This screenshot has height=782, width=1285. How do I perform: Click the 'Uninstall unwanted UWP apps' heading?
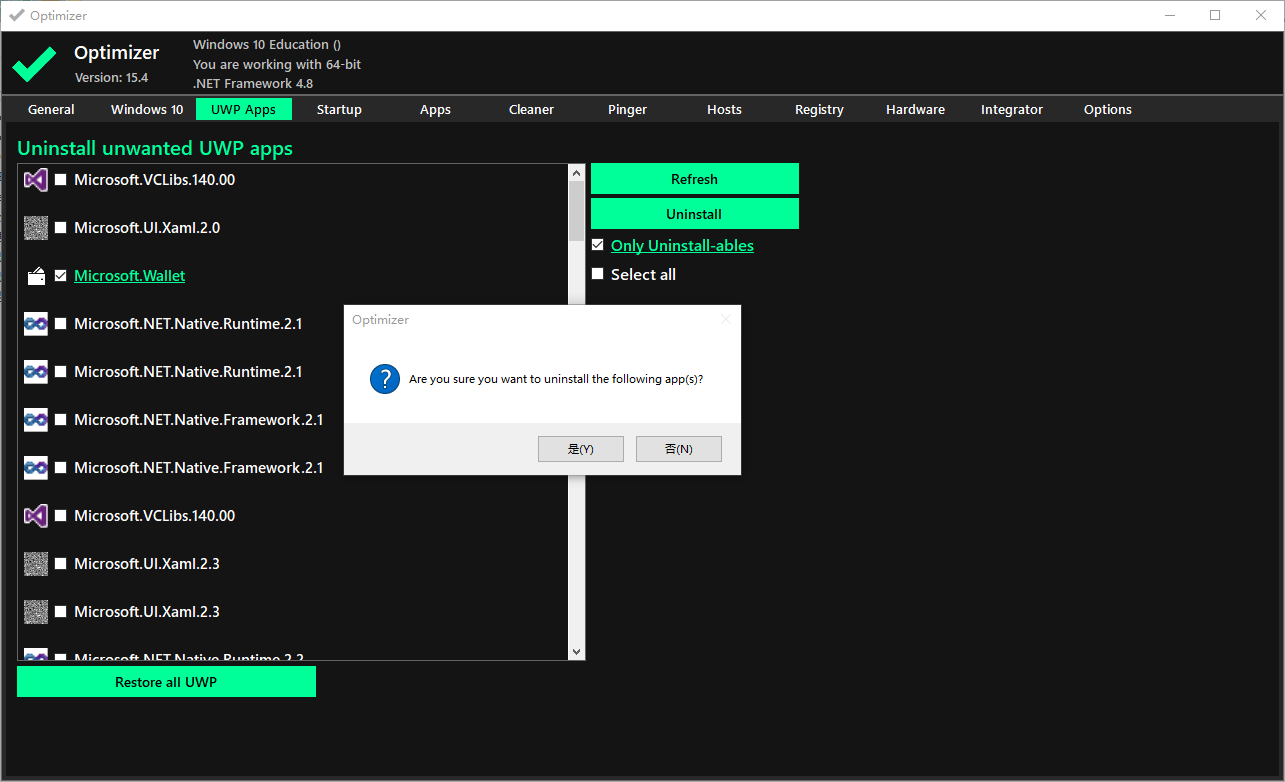(155, 148)
